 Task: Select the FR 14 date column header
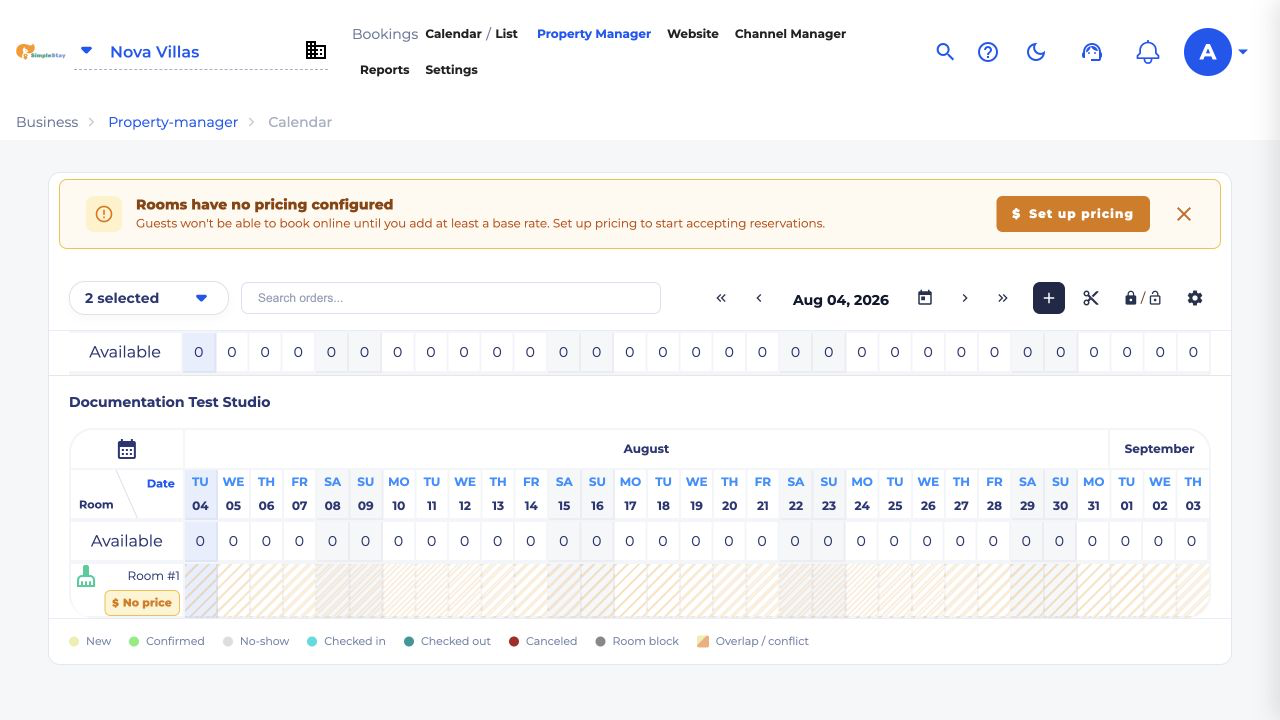[531, 494]
